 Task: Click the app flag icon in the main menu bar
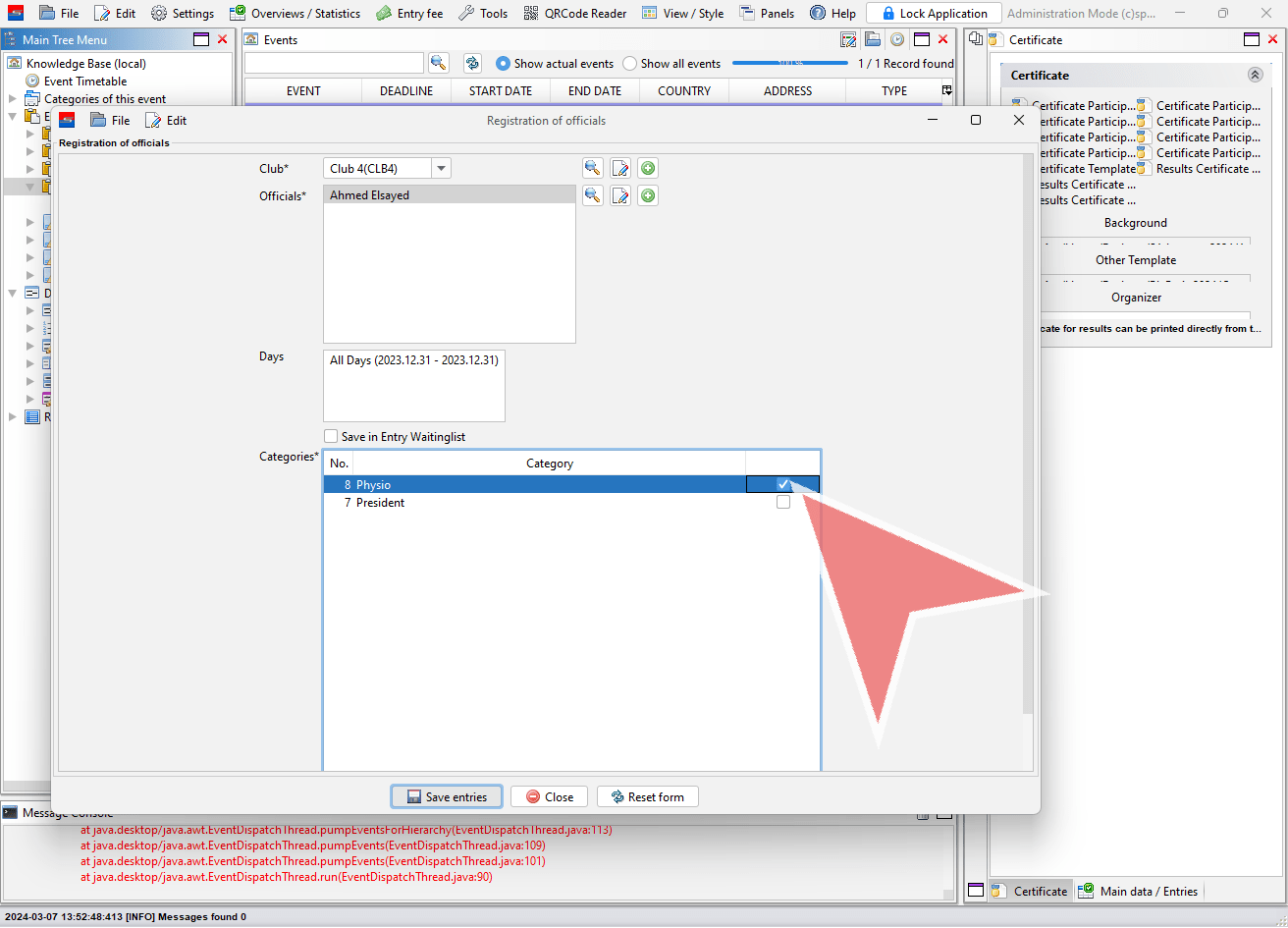16,13
